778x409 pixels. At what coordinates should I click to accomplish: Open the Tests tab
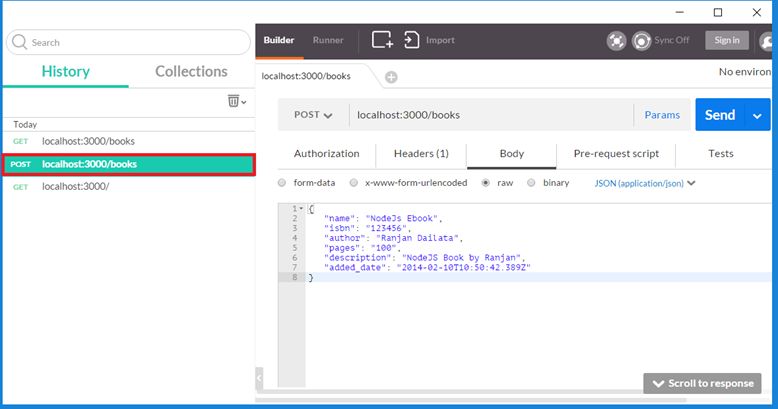tap(720, 154)
